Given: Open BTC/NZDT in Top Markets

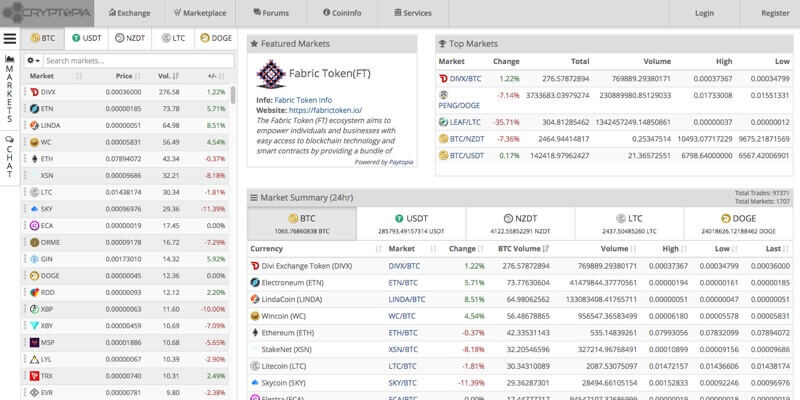Looking at the screenshot, I should pyautogui.click(x=467, y=139).
